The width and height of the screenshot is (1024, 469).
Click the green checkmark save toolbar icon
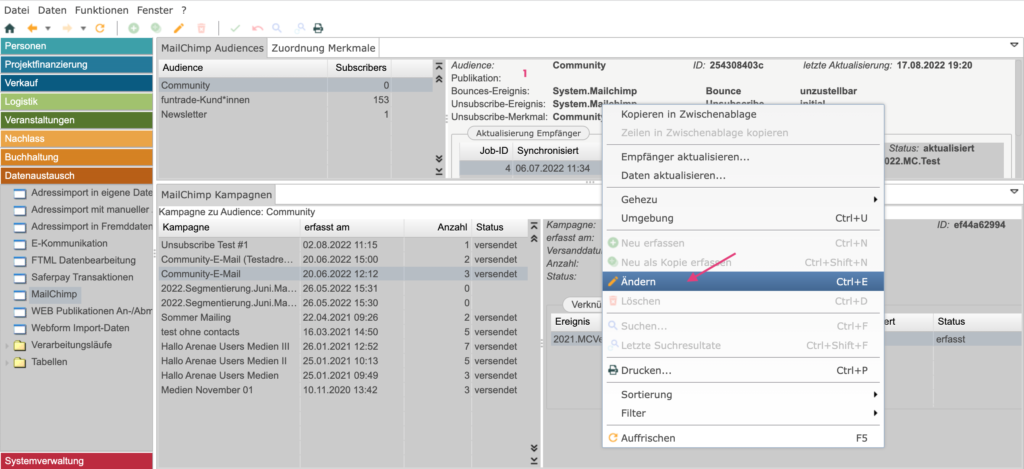pos(235,28)
